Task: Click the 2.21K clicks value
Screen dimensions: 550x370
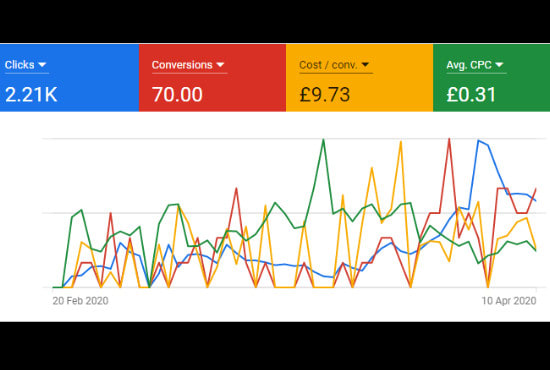Action: (31, 95)
